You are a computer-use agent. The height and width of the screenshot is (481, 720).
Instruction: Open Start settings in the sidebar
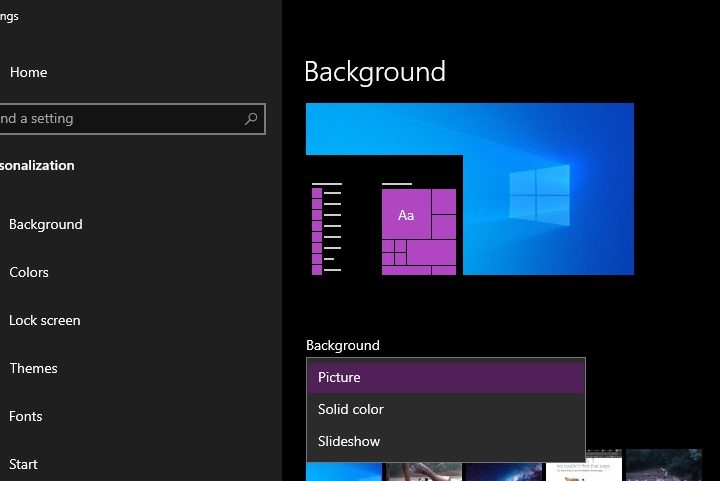tap(23, 464)
